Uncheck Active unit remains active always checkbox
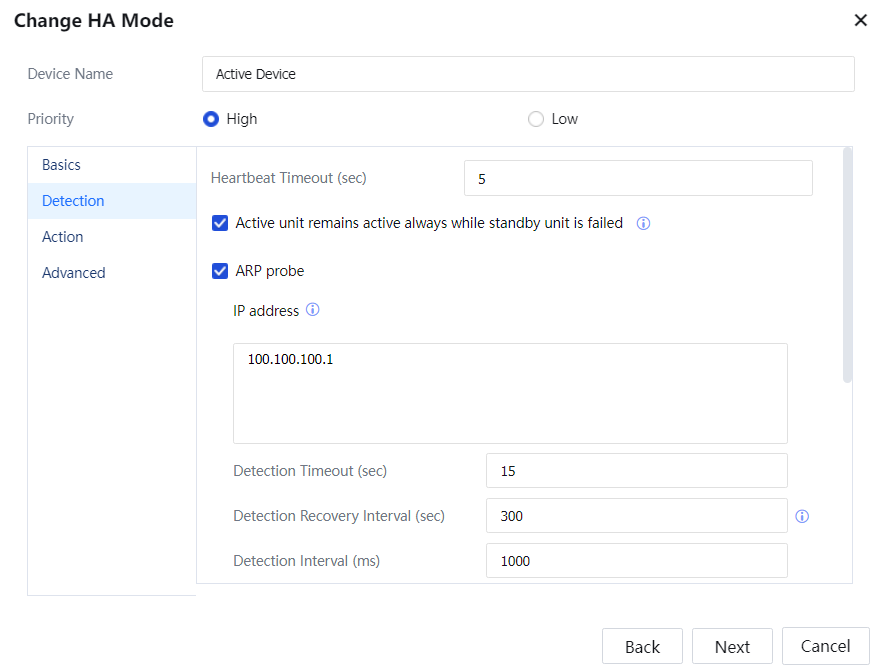Viewport: 878px width, 672px height. tap(220, 223)
